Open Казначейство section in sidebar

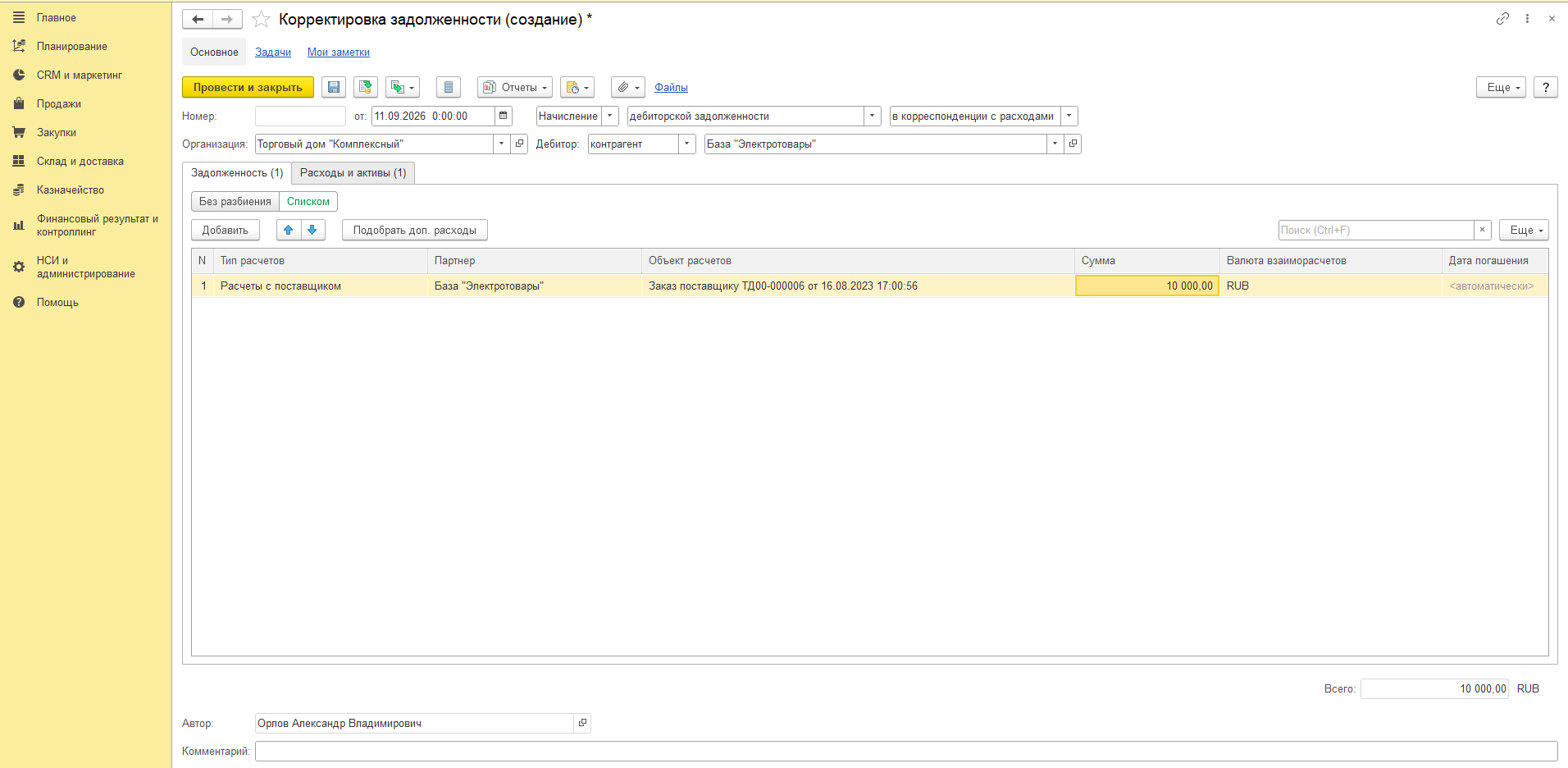point(71,190)
